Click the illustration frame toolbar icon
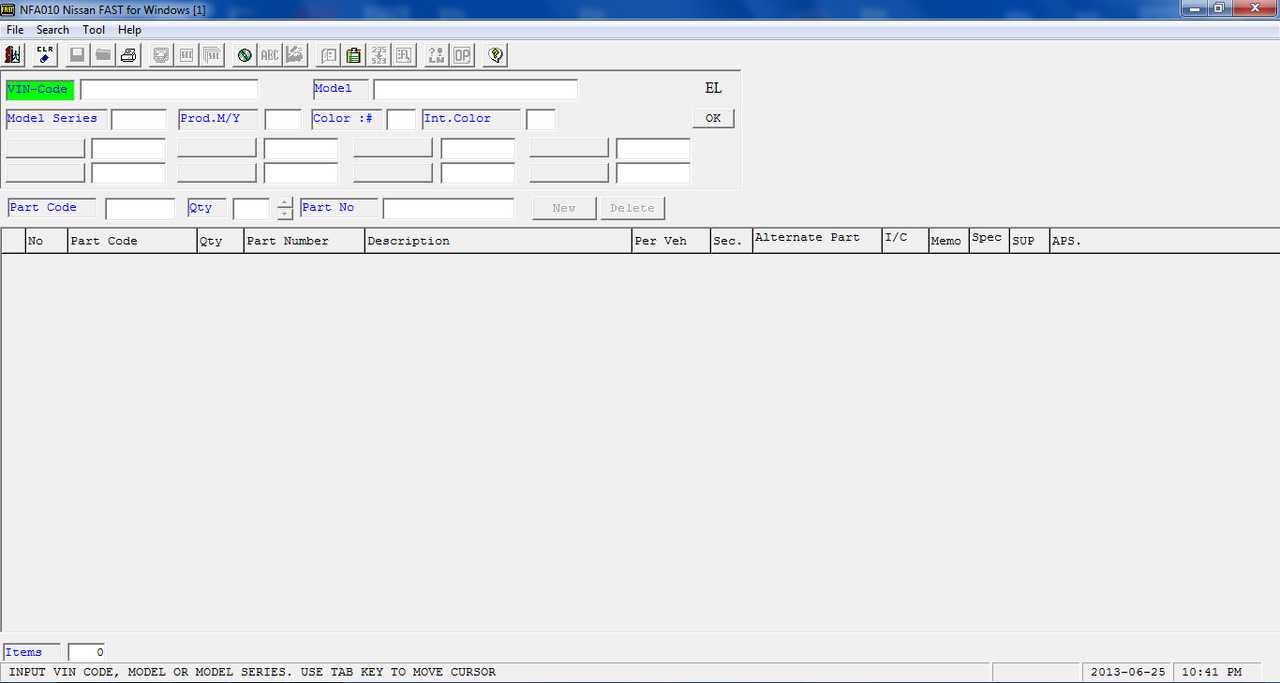The width and height of the screenshot is (1280, 683). [160, 55]
